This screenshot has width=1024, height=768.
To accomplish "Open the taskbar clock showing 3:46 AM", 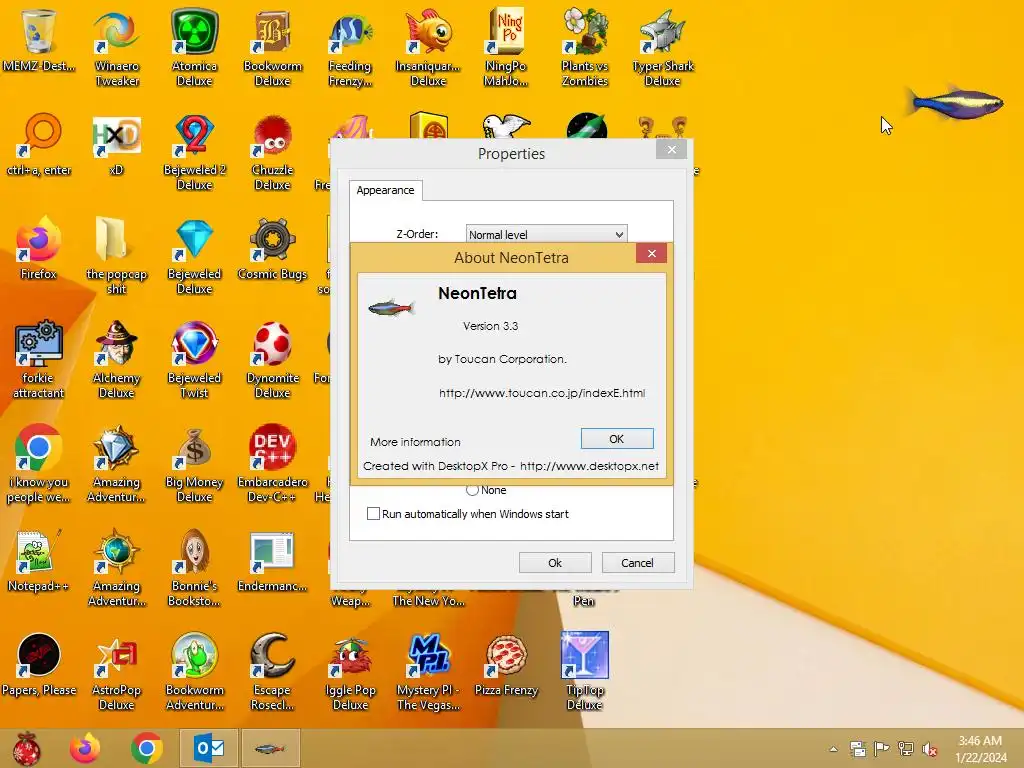I will [980, 749].
